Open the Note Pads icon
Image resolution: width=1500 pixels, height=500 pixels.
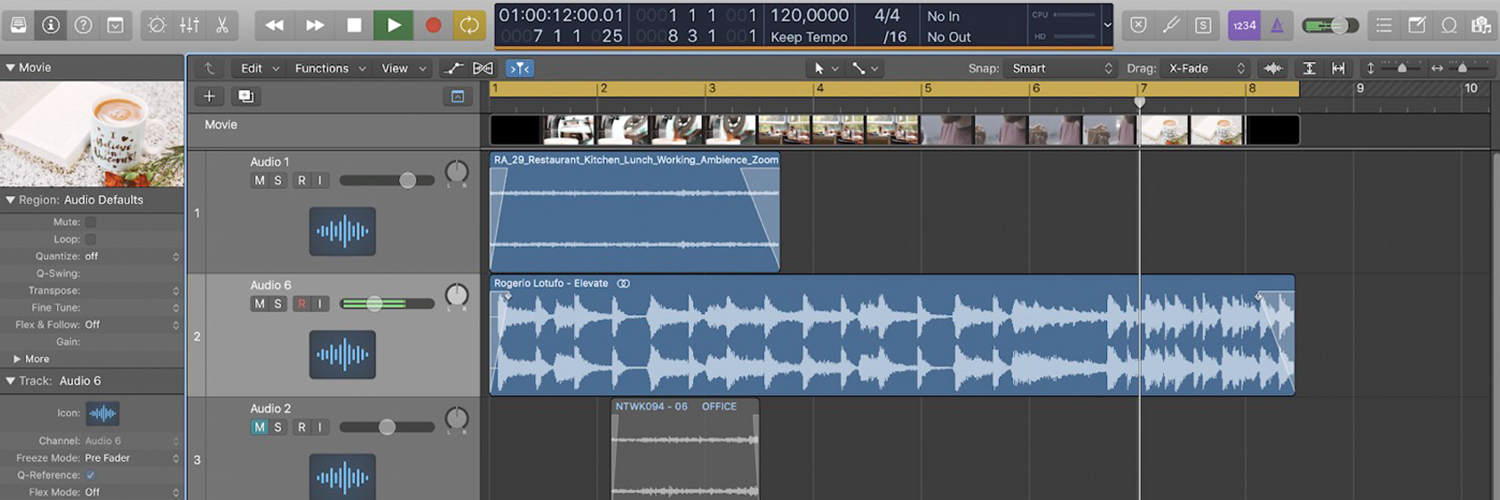pos(1416,25)
